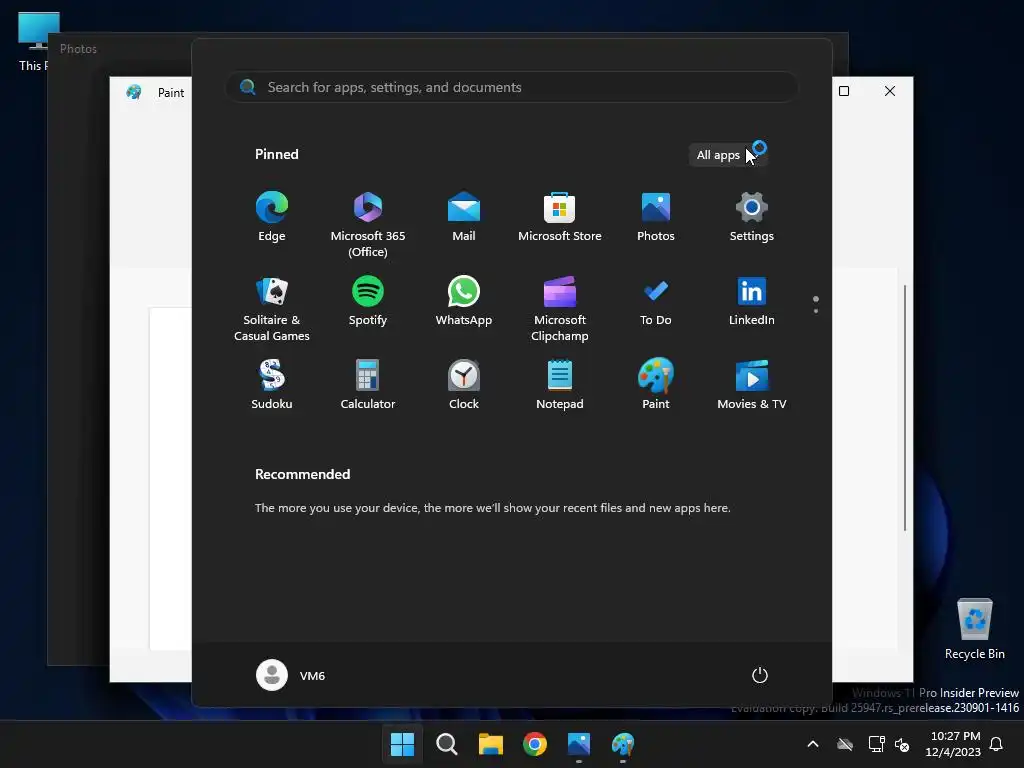Click the power button in Start menu
The width and height of the screenshot is (1024, 768).
coord(760,675)
